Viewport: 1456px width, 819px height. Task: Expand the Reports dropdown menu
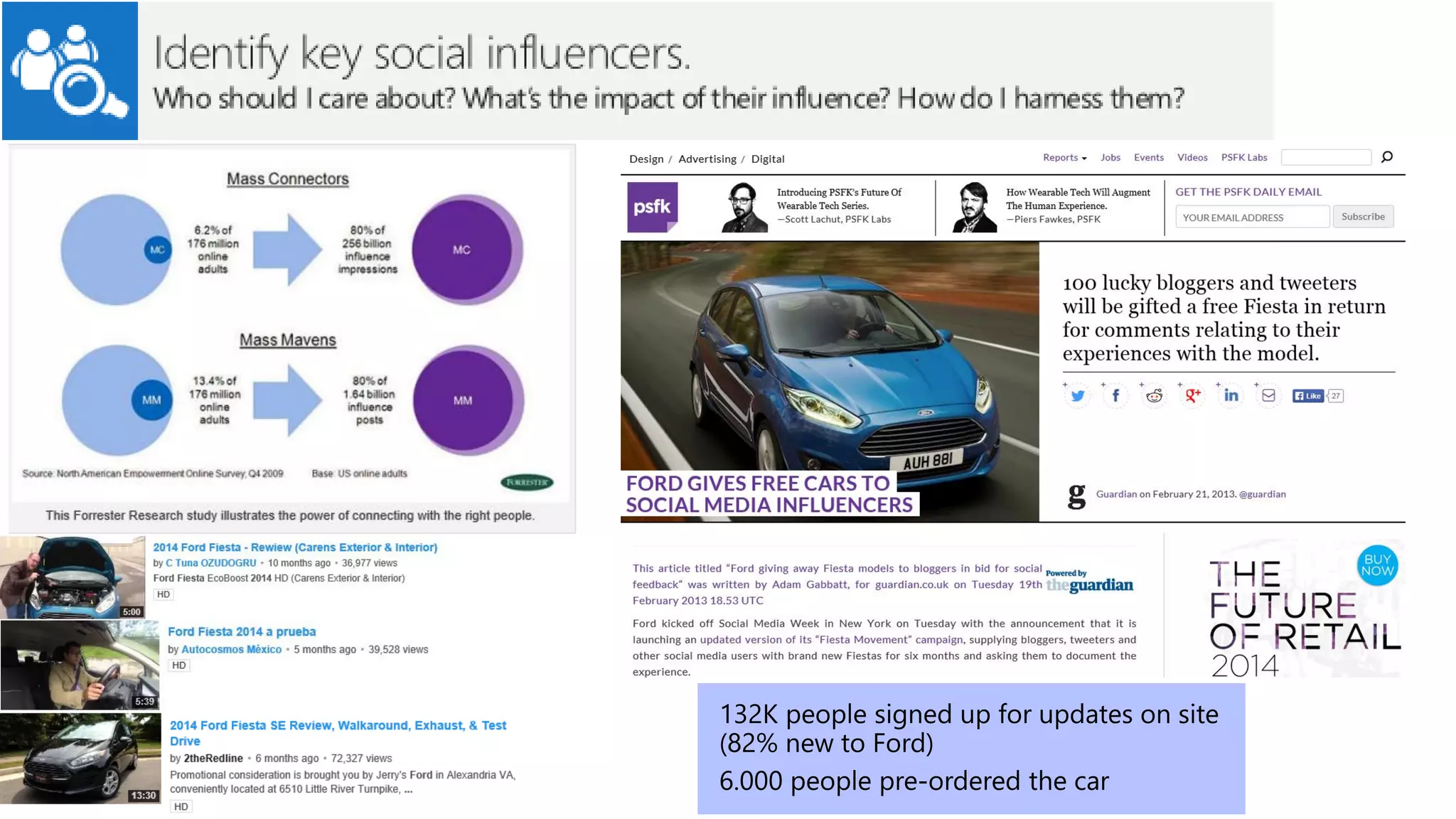(x=1064, y=158)
